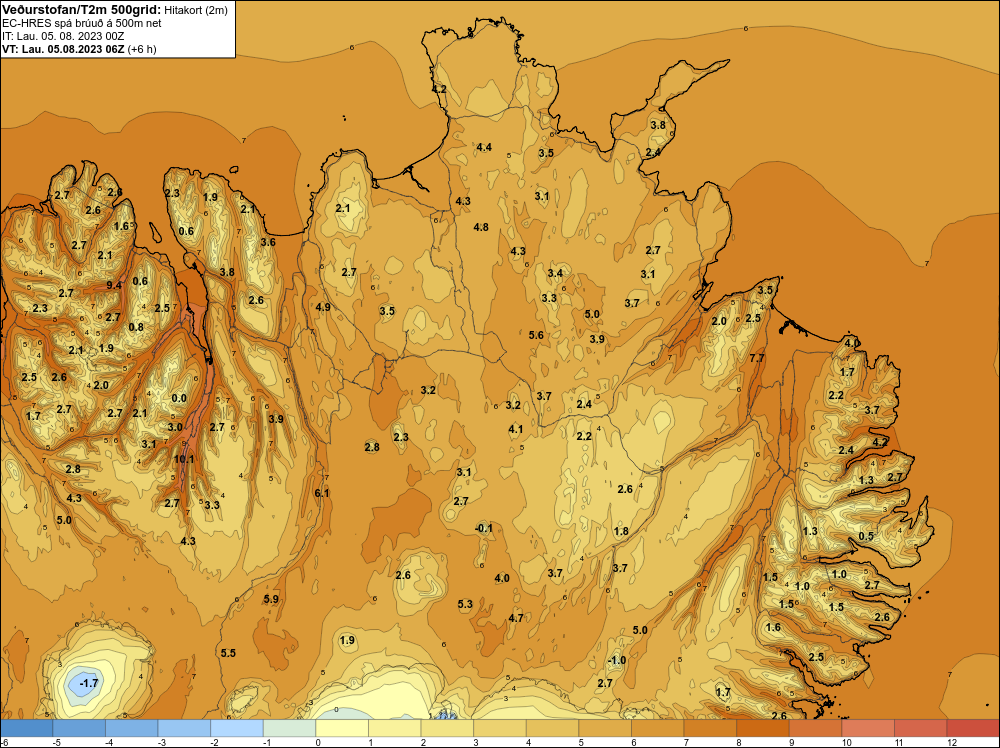Pick the legend swatch between 8 and 9
The width and height of the screenshot is (1000, 748).
click(x=763, y=728)
